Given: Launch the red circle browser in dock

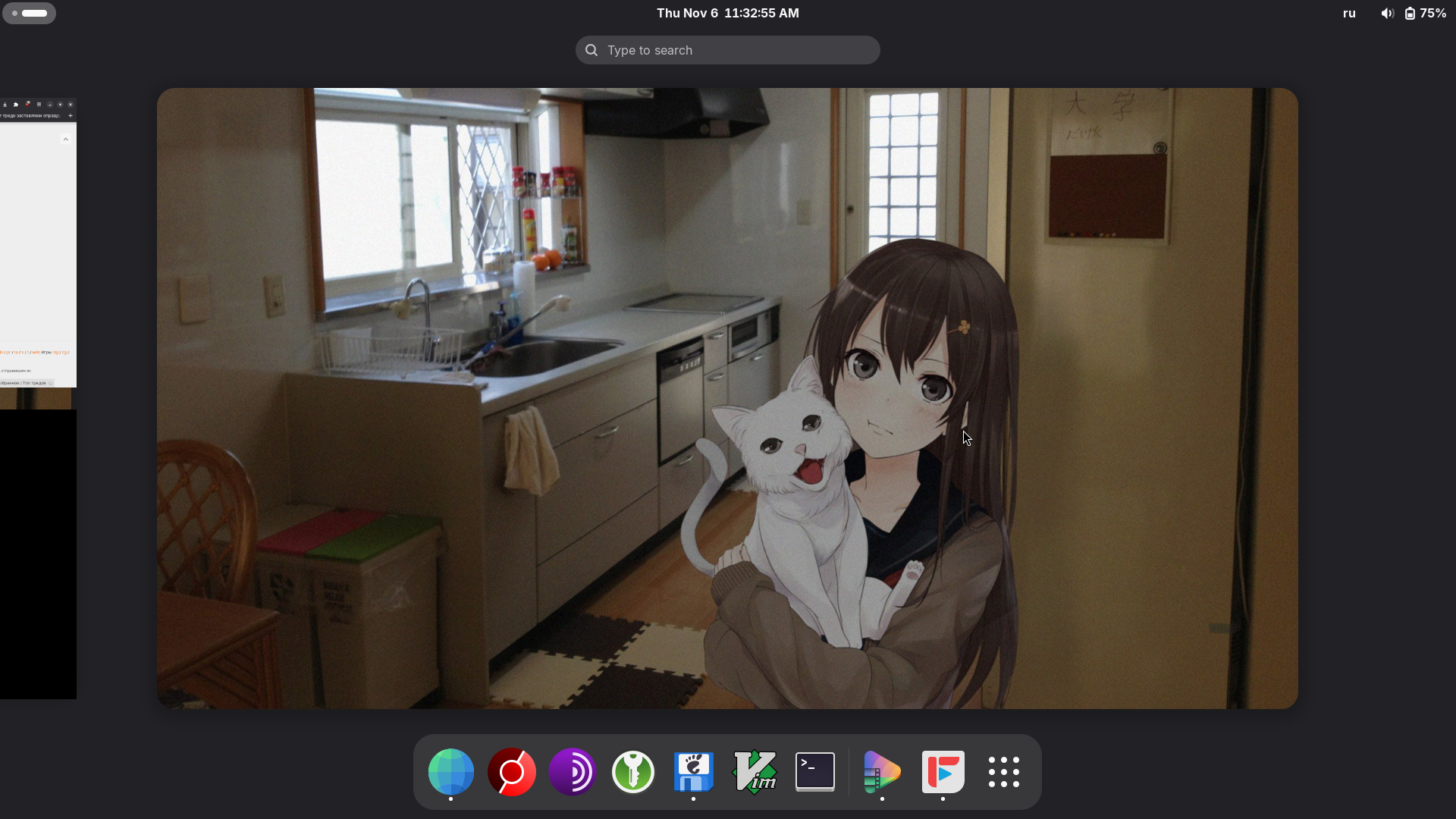Looking at the screenshot, I should (x=512, y=772).
